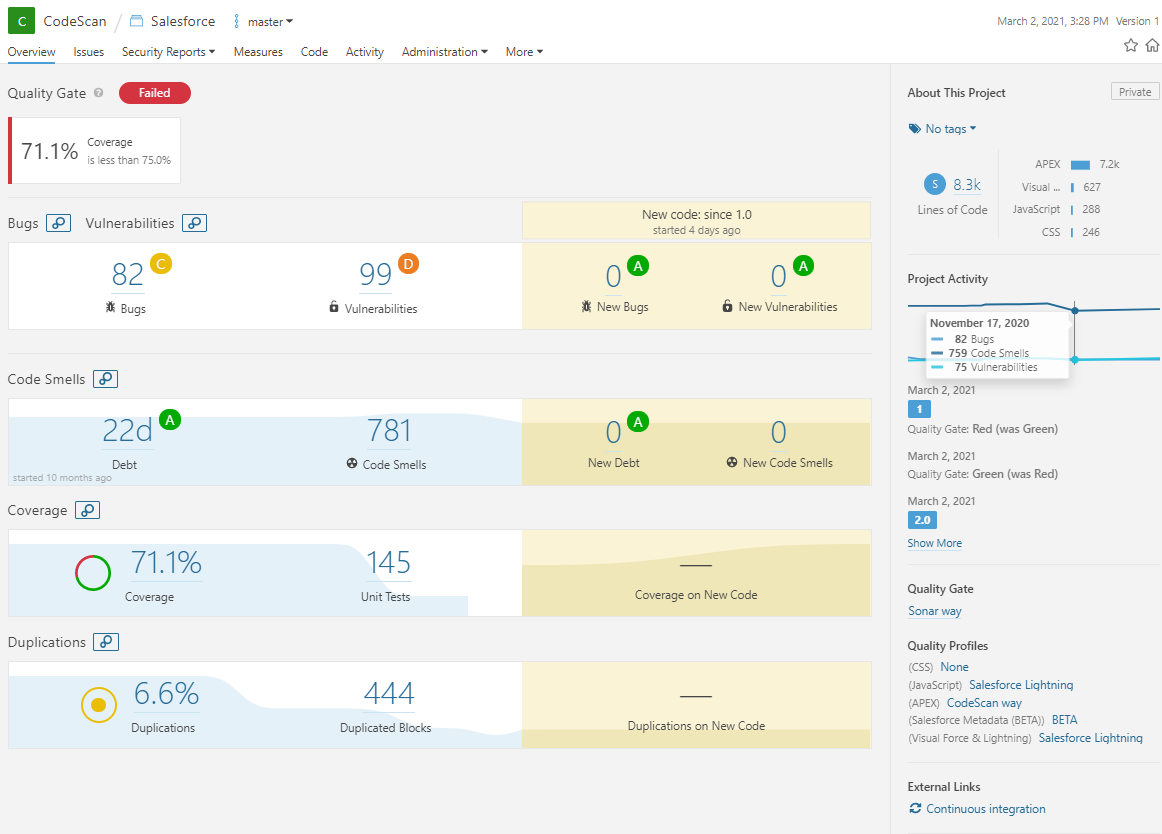
Task: Open the Sonar way quality gate
Action: [934, 610]
